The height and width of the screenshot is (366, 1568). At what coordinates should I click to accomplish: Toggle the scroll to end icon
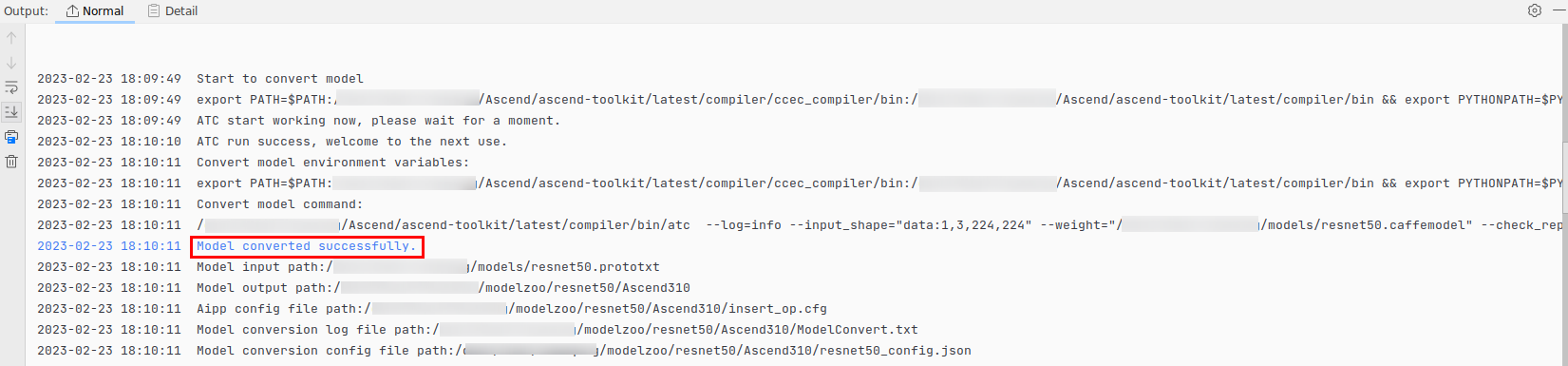[11, 112]
